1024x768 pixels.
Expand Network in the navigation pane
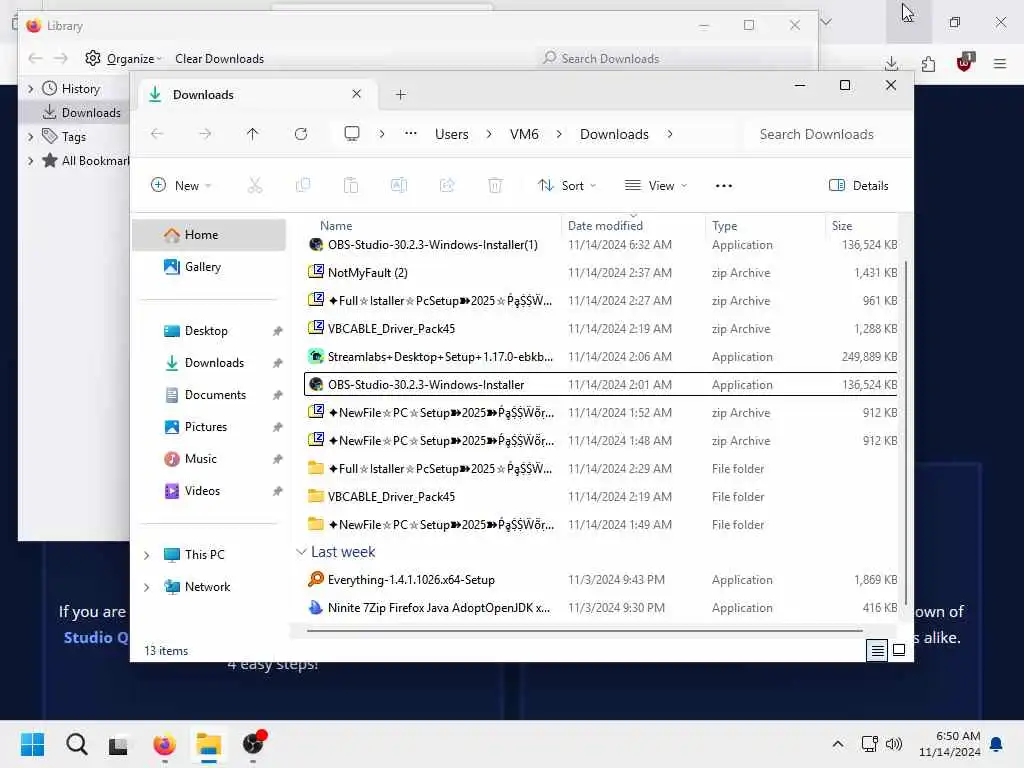147,587
